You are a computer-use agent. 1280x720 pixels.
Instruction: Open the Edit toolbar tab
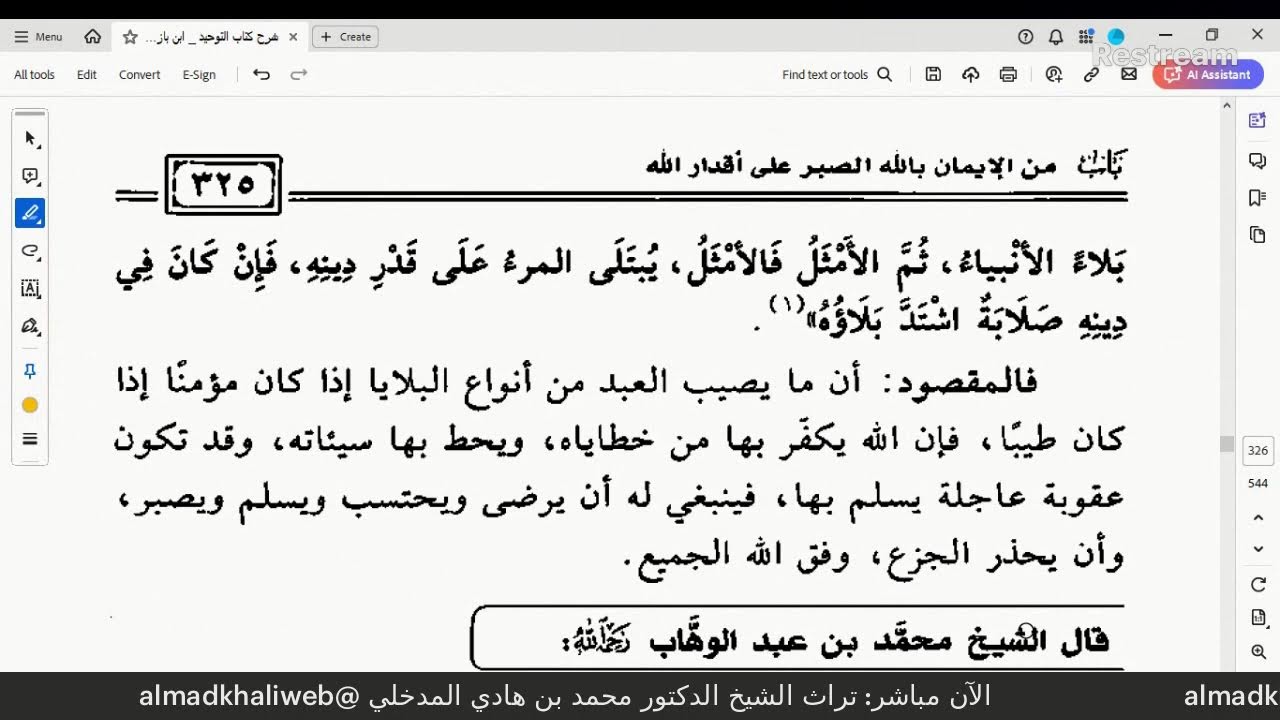[87, 75]
